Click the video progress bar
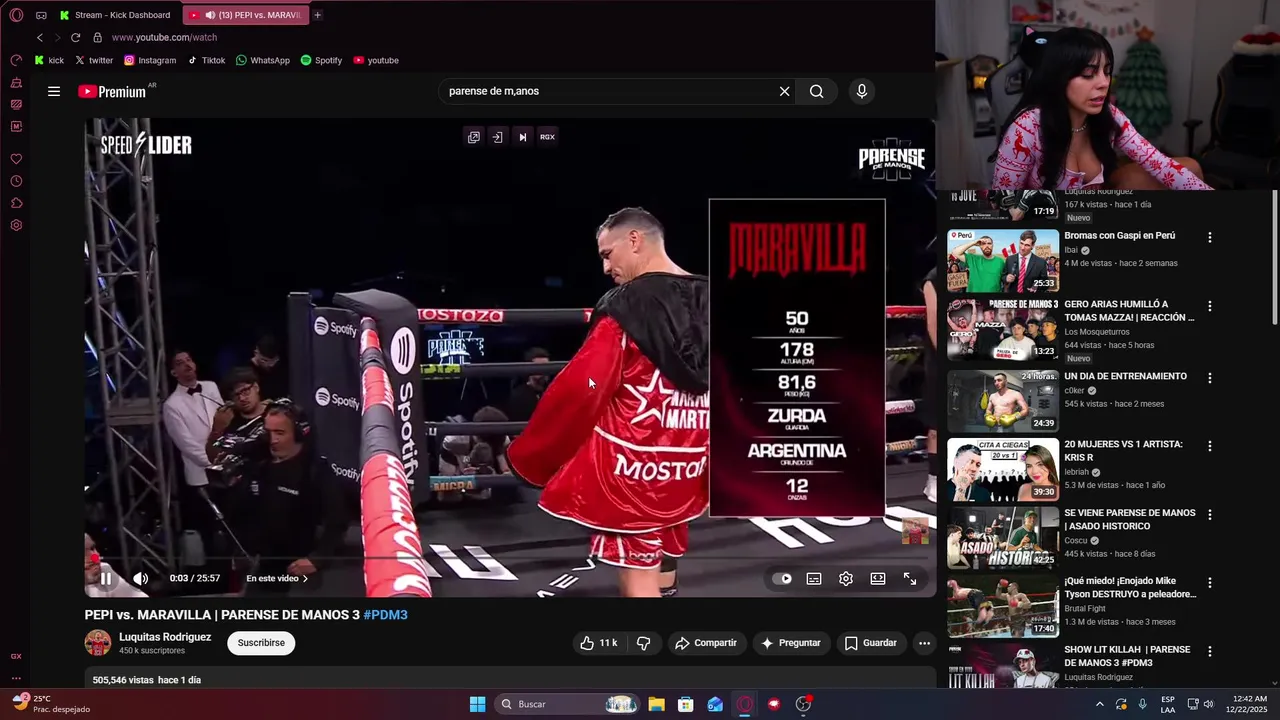The width and height of the screenshot is (1280, 720). click(x=510, y=558)
